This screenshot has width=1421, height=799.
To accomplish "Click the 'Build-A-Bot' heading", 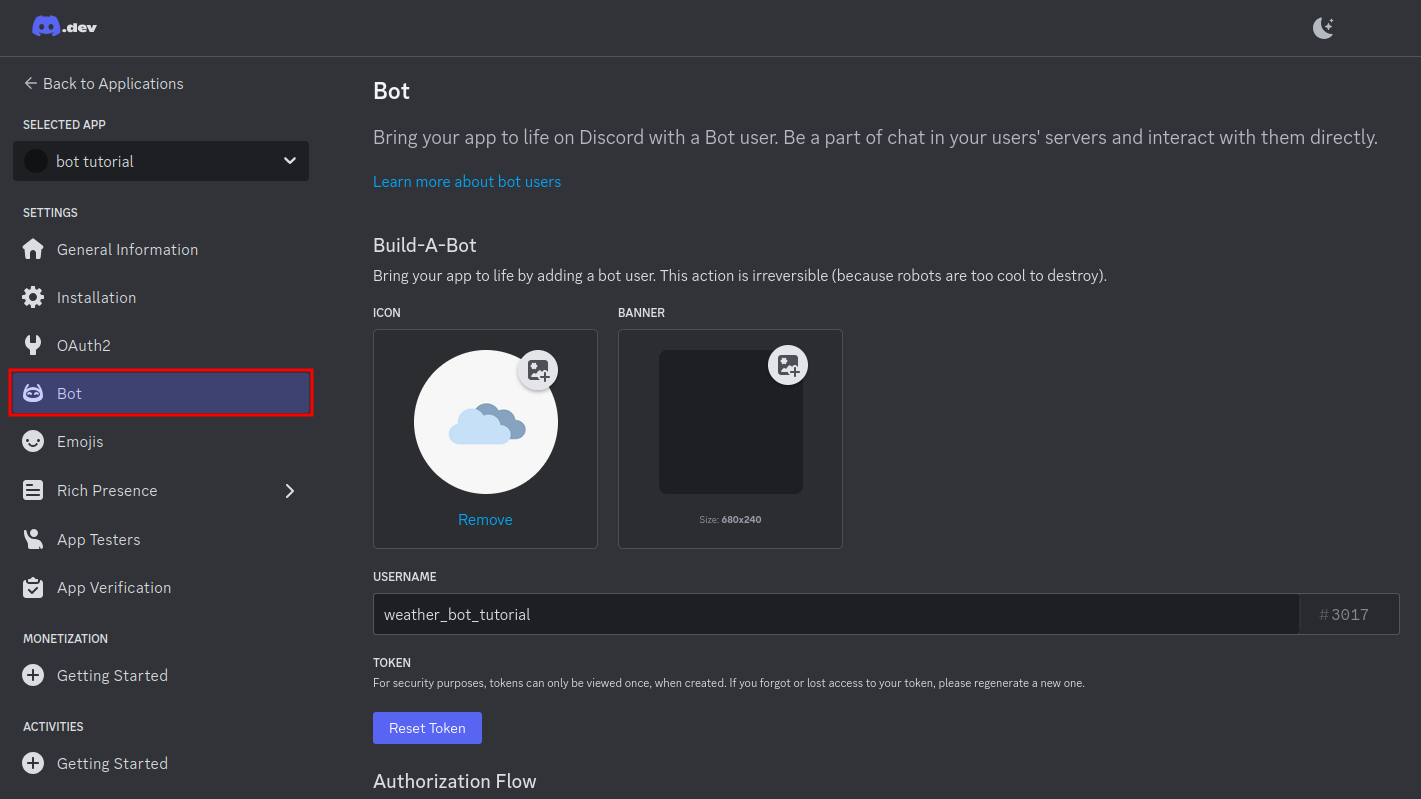I will click(425, 245).
